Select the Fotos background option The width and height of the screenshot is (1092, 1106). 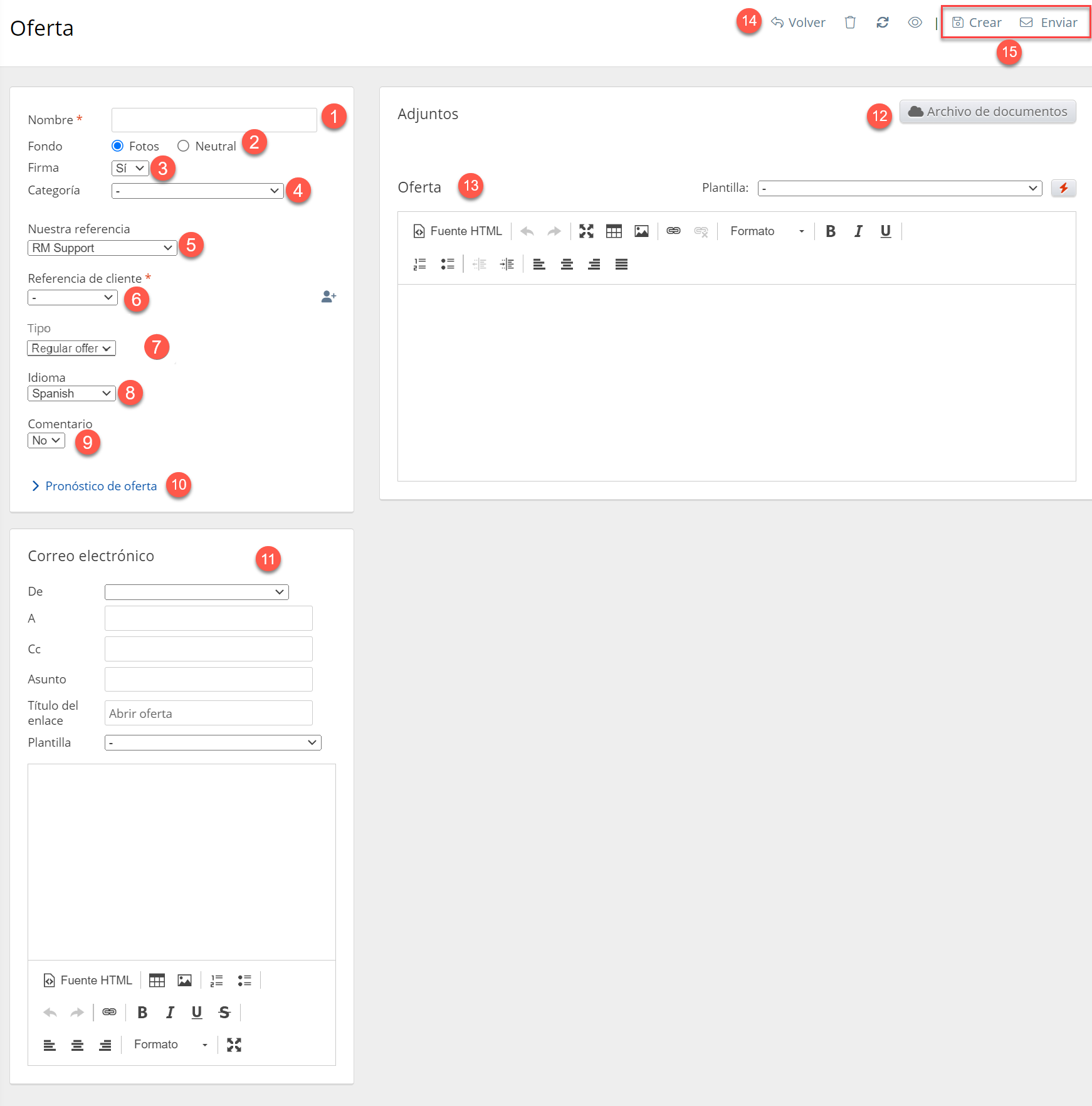[x=117, y=146]
